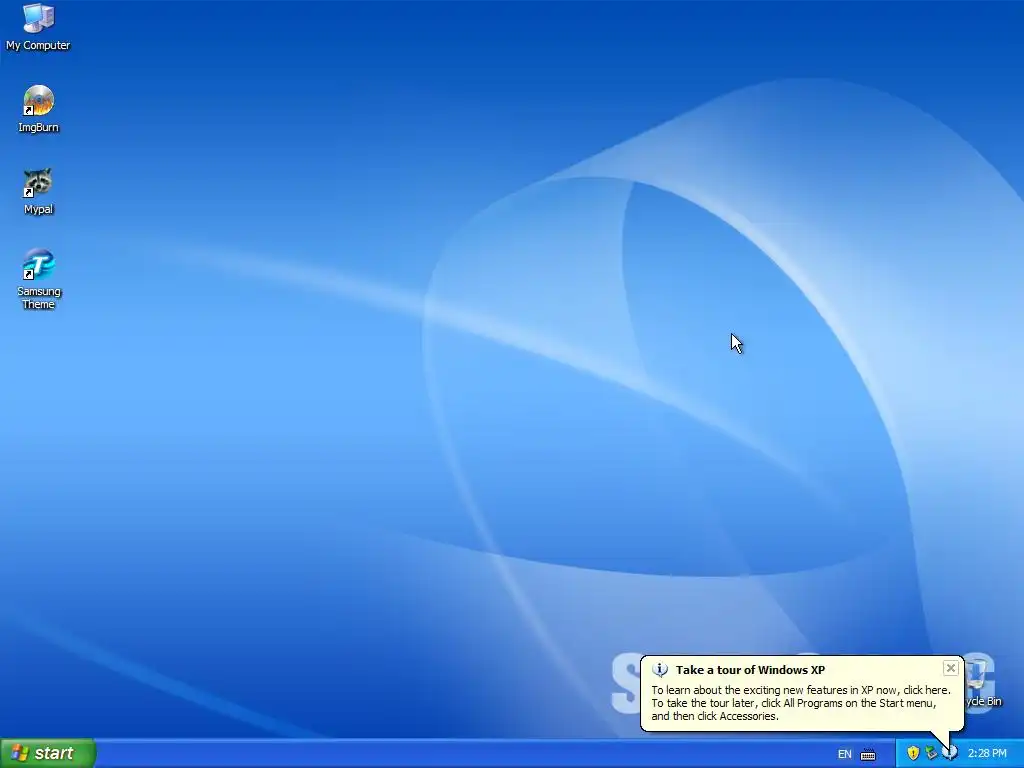This screenshot has height=768, width=1024.
Task: Click the EN language indicator
Action: click(844, 754)
